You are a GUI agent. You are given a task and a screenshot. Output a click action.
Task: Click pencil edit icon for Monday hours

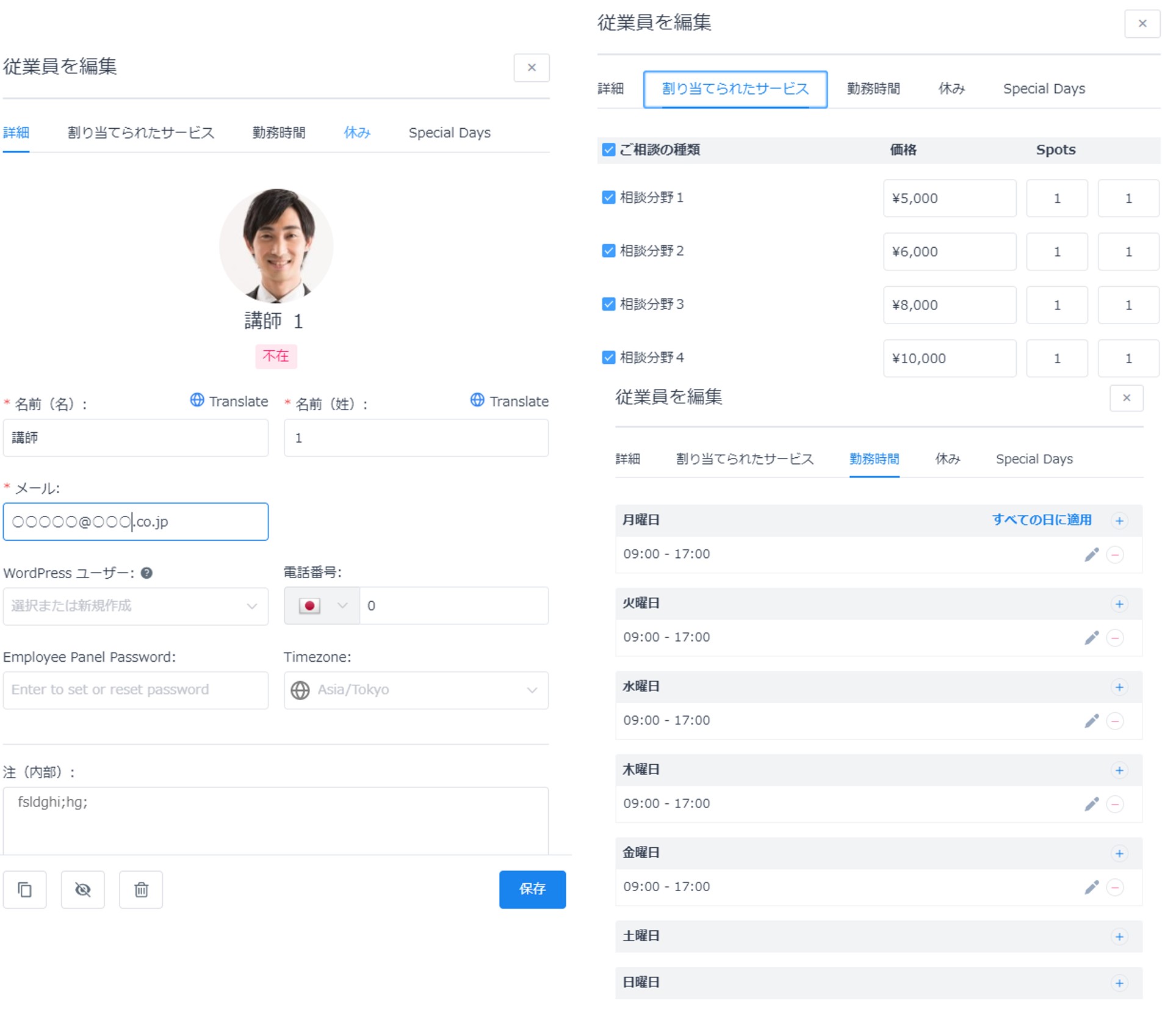click(x=1091, y=554)
